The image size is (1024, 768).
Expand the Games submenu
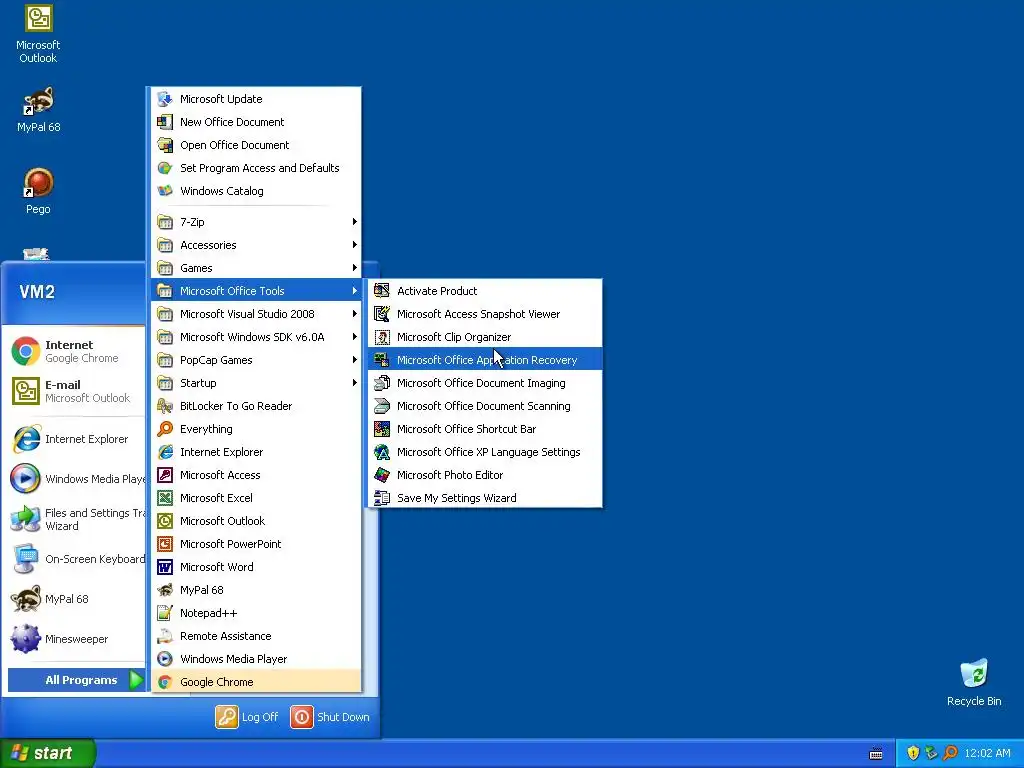[x=256, y=268]
